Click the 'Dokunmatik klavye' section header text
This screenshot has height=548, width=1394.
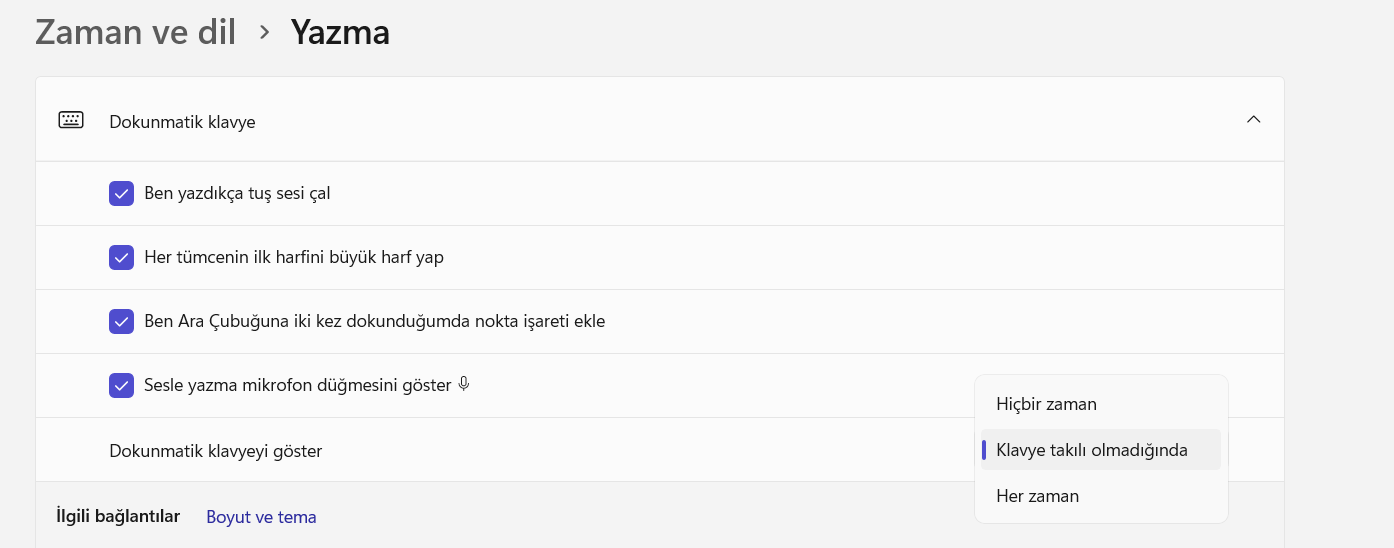pyautogui.click(x=182, y=122)
